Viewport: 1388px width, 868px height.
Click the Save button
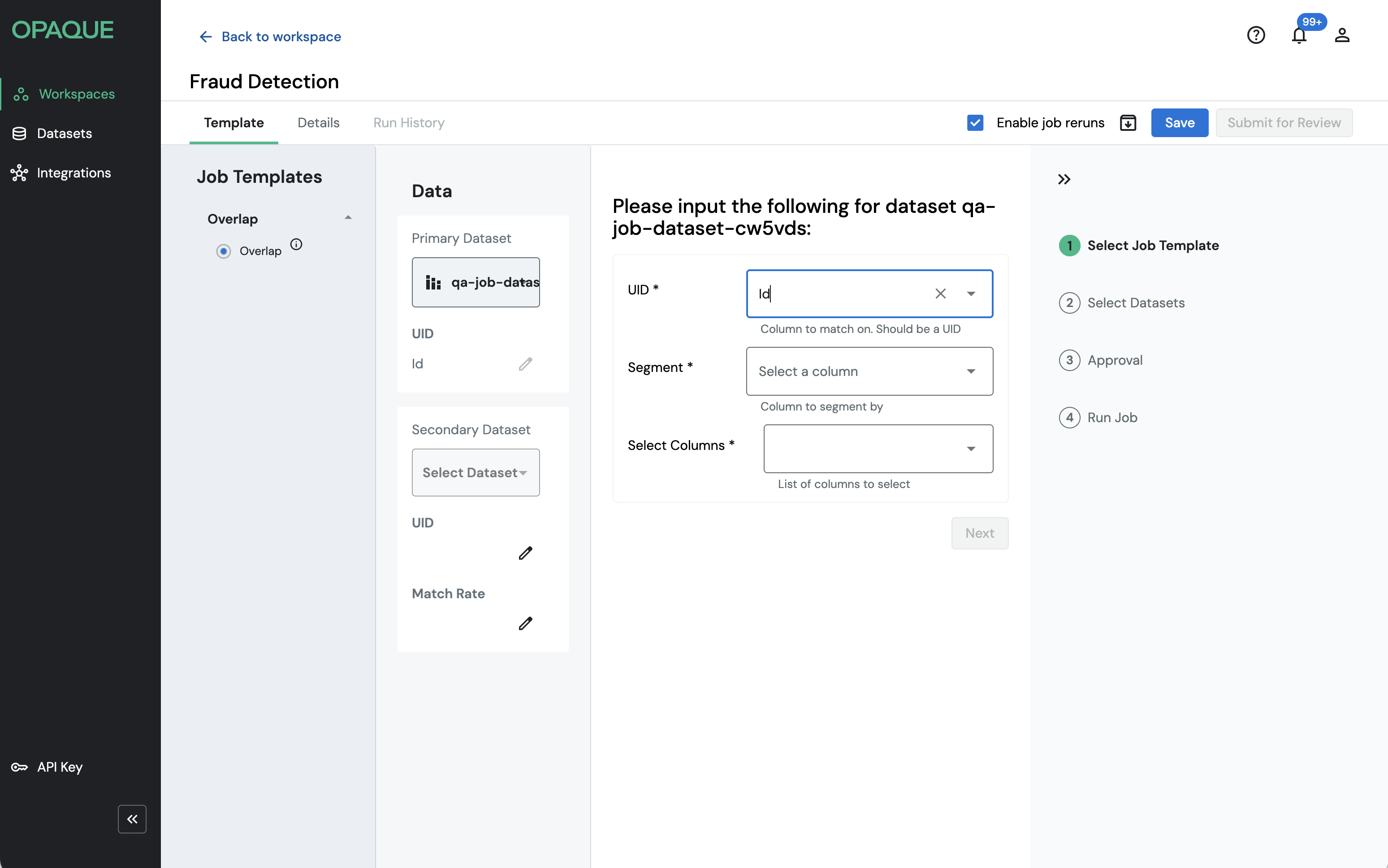(x=1179, y=123)
